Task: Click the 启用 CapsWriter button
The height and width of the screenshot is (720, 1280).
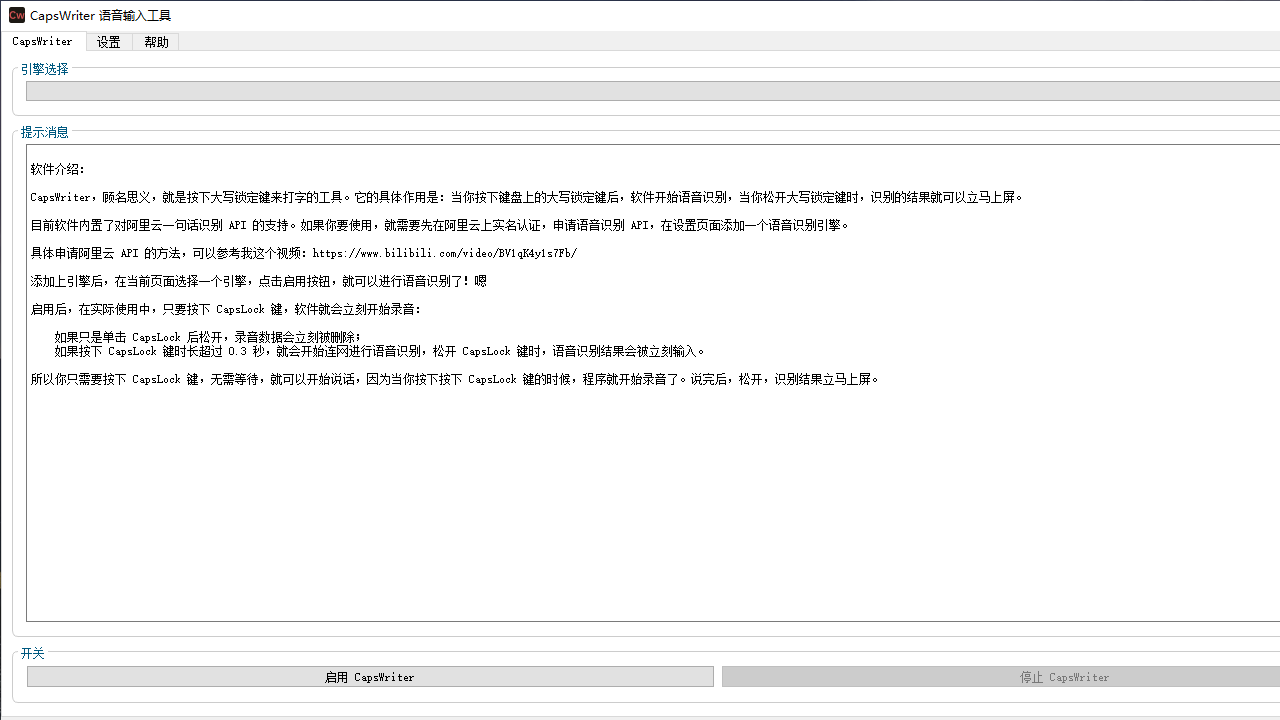Action: pos(370,677)
